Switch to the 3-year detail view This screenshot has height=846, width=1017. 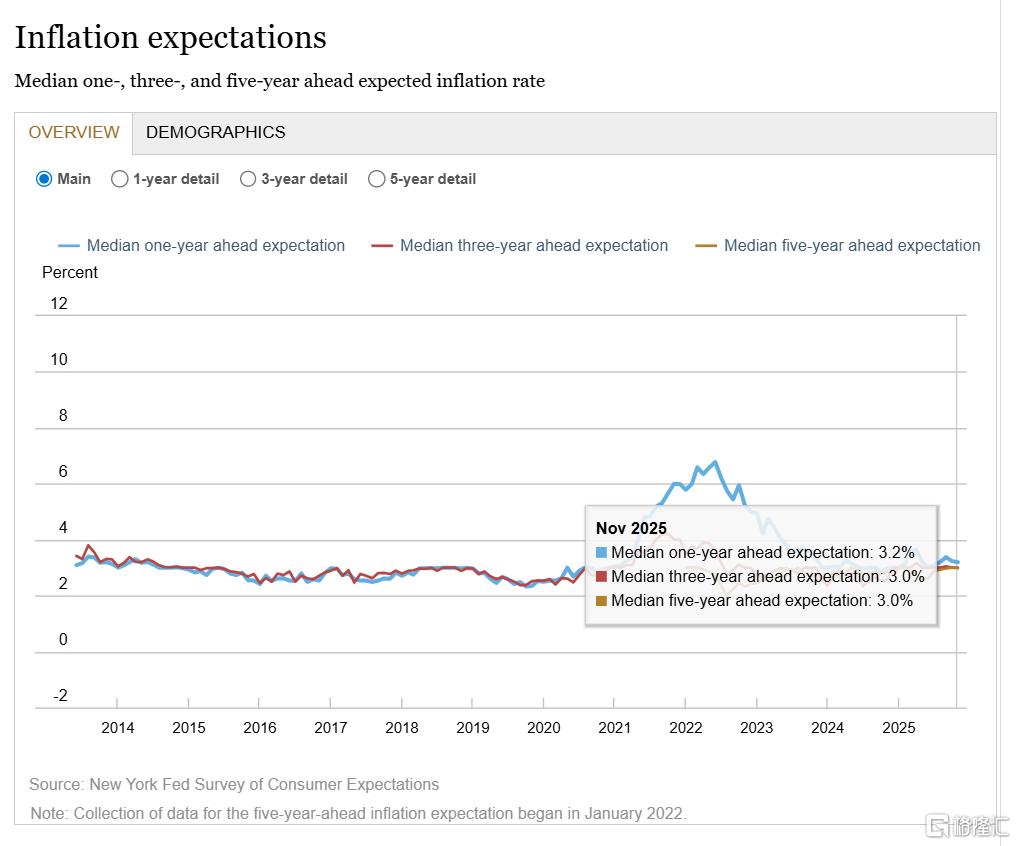248,179
